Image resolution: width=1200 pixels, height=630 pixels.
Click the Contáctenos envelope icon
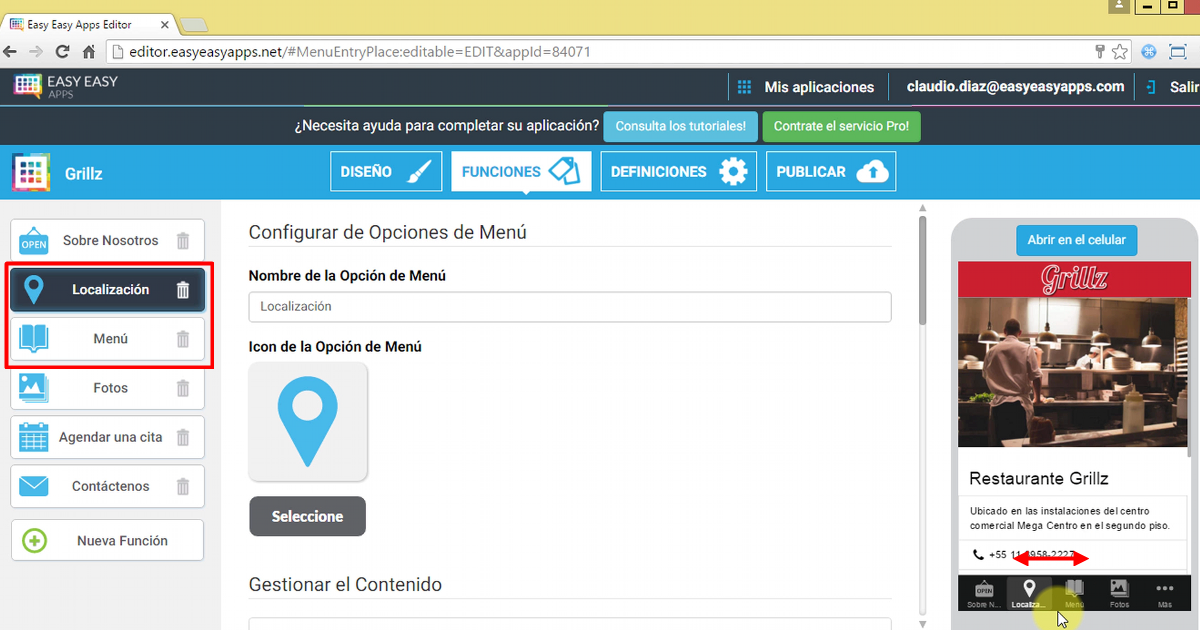[33, 486]
